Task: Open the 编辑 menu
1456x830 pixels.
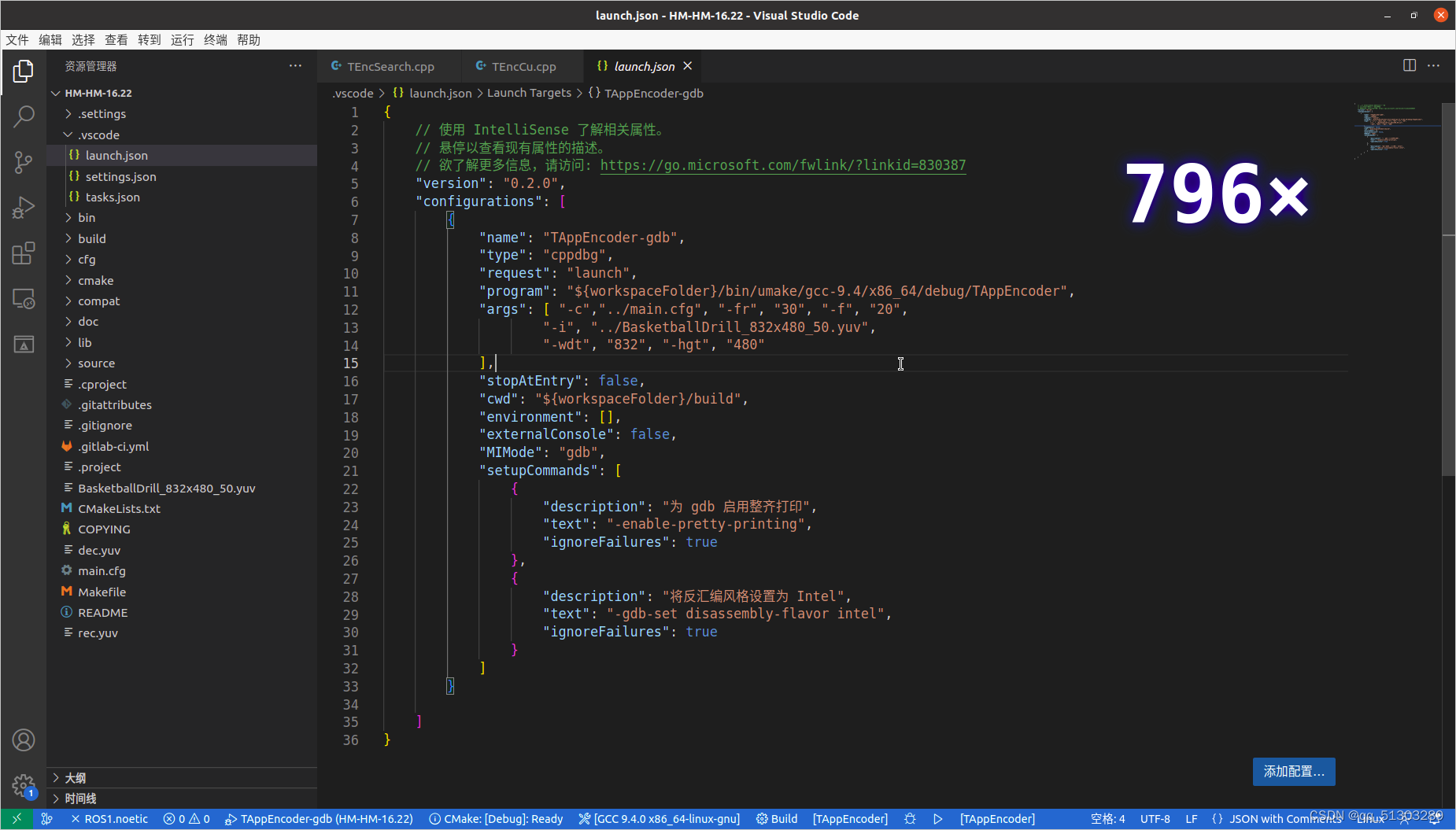Action: 50,39
